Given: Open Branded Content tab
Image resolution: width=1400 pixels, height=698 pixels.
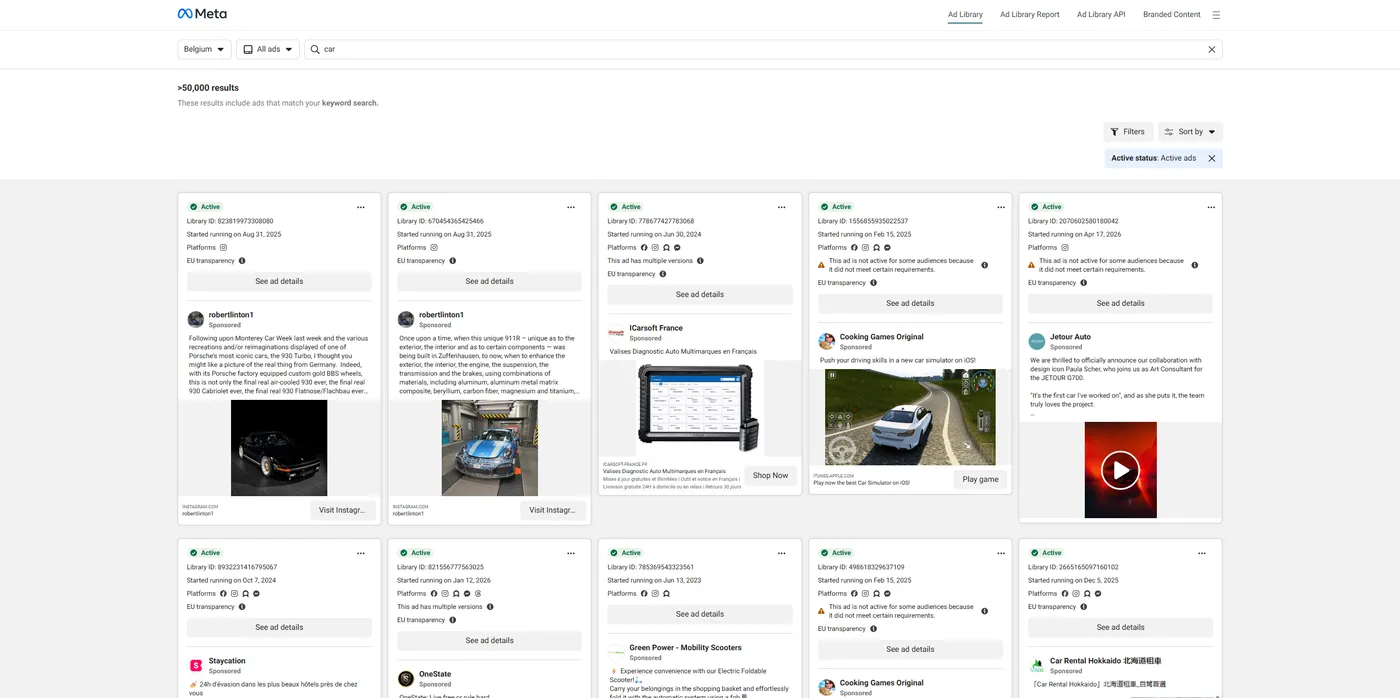Looking at the screenshot, I should [1172, 15].
